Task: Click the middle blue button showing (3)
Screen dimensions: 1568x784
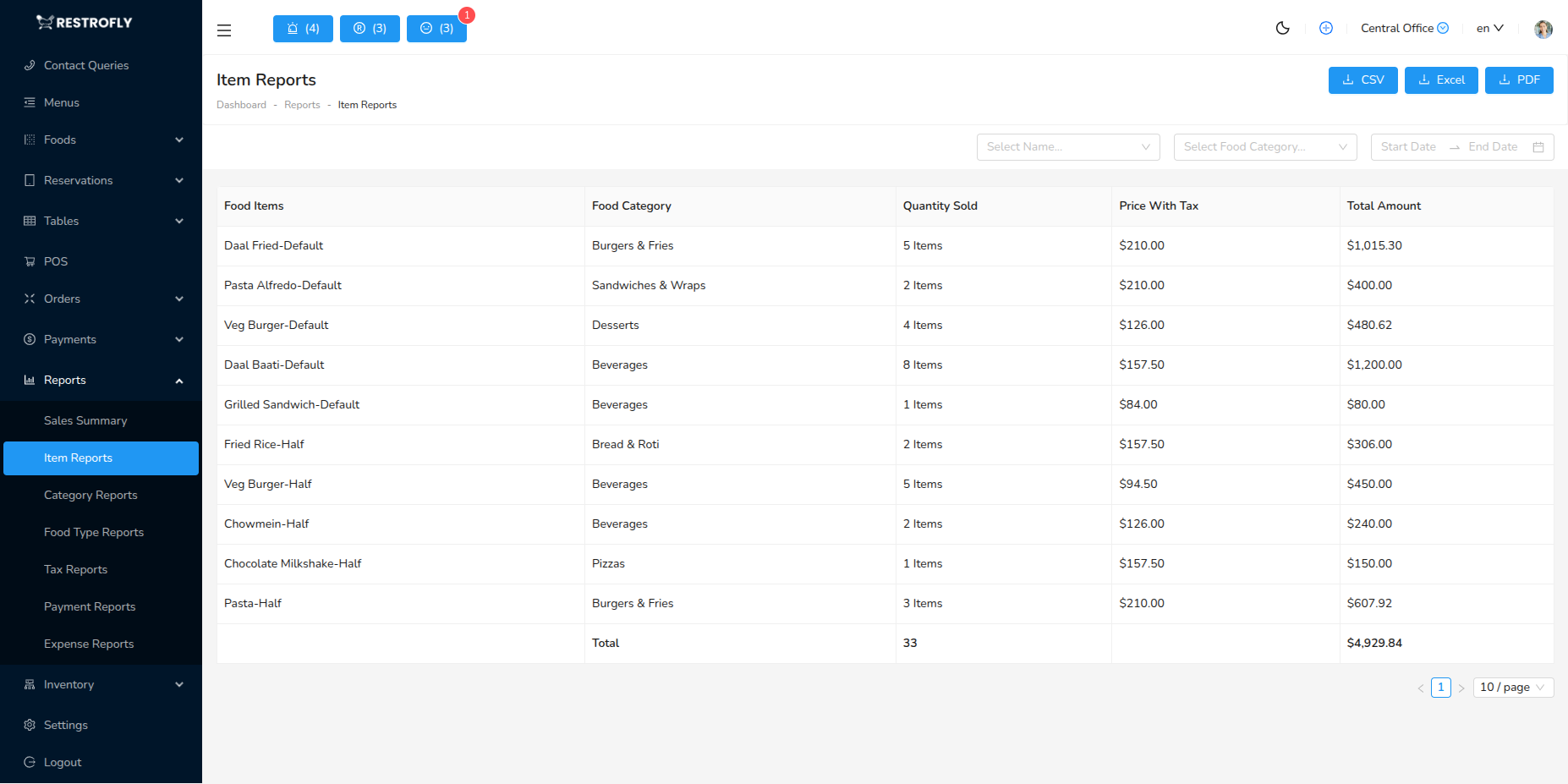Action: (x=370, y=29)
